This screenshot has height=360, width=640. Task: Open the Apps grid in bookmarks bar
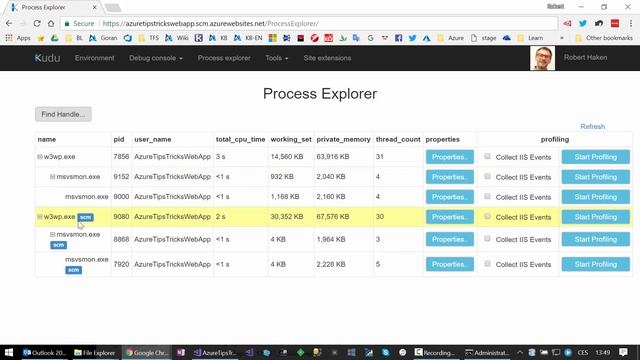[18, 38]
